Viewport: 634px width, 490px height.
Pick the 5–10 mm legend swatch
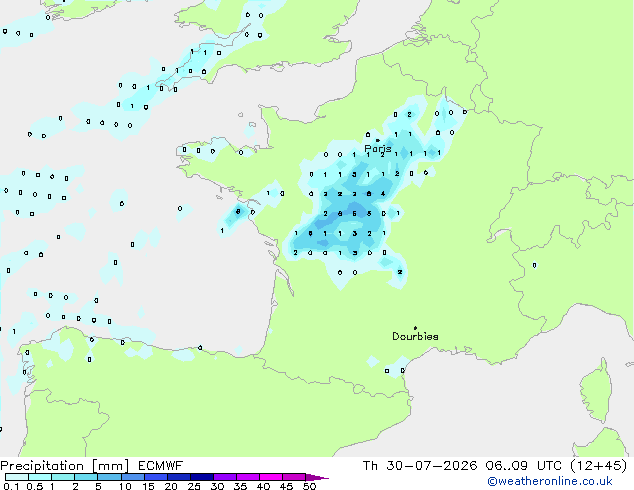tap(109, 477)
